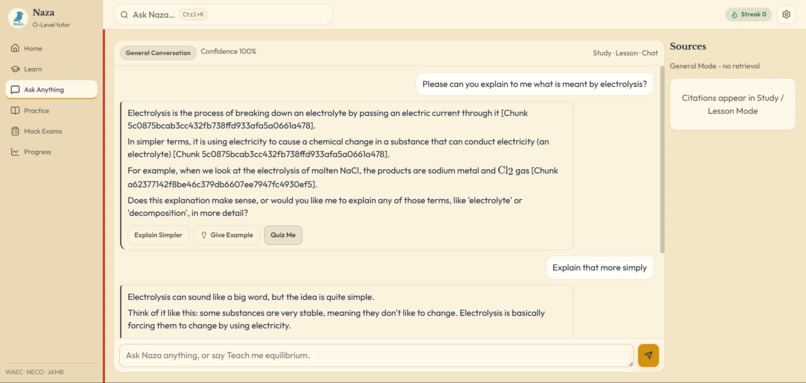Click the Sources panel heading
The height and width of the screenshot is (383, 806).
coord(688,46)
